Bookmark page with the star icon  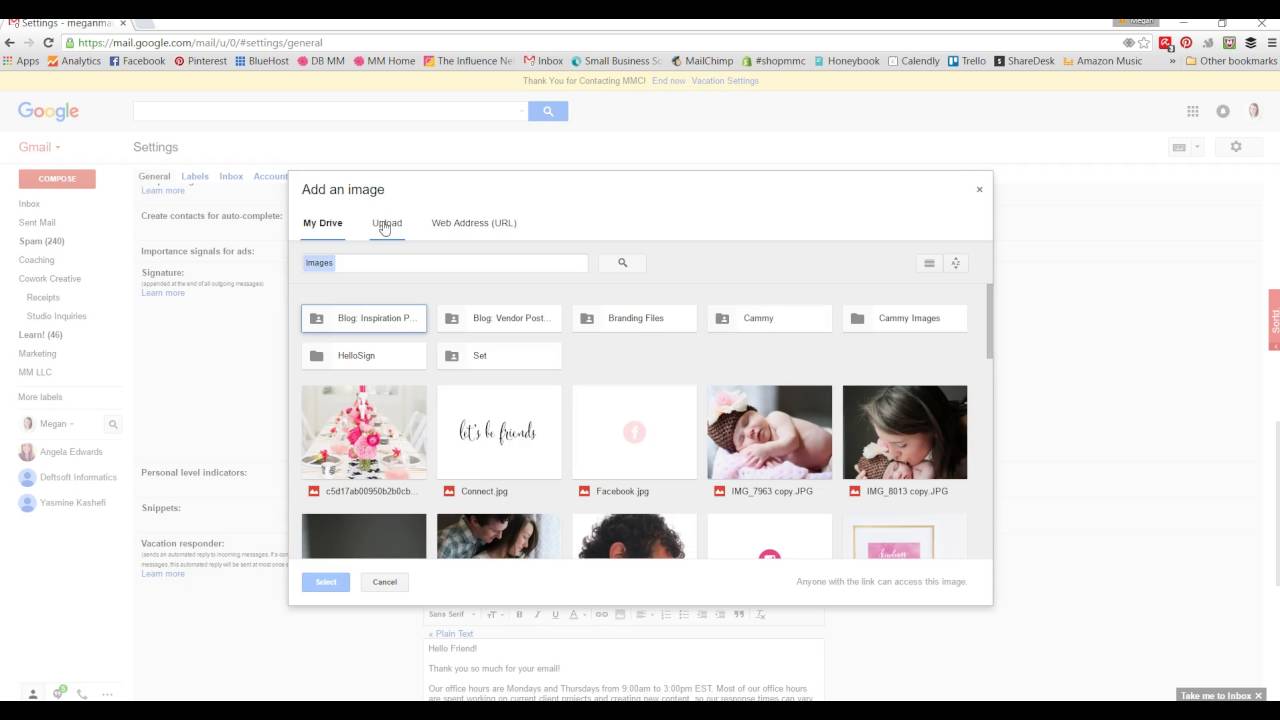[1145, 43]
